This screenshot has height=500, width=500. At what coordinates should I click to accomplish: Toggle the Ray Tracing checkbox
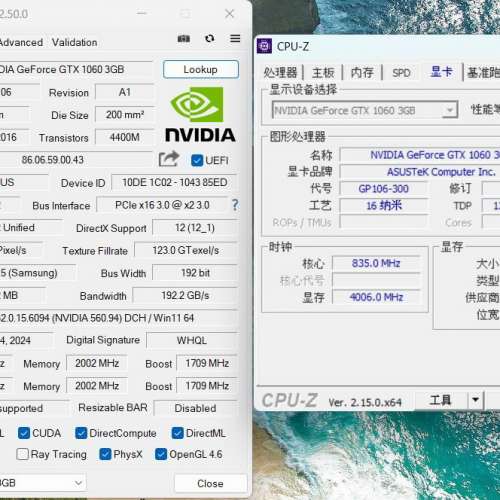coord(22,454)
